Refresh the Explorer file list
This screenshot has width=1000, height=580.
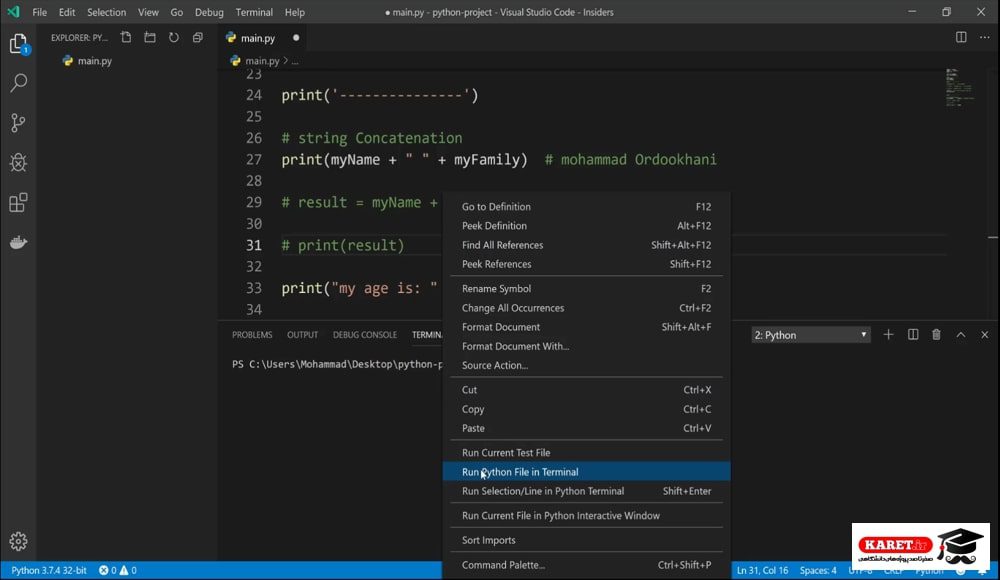pyautogui.click(x=173, y=38)
